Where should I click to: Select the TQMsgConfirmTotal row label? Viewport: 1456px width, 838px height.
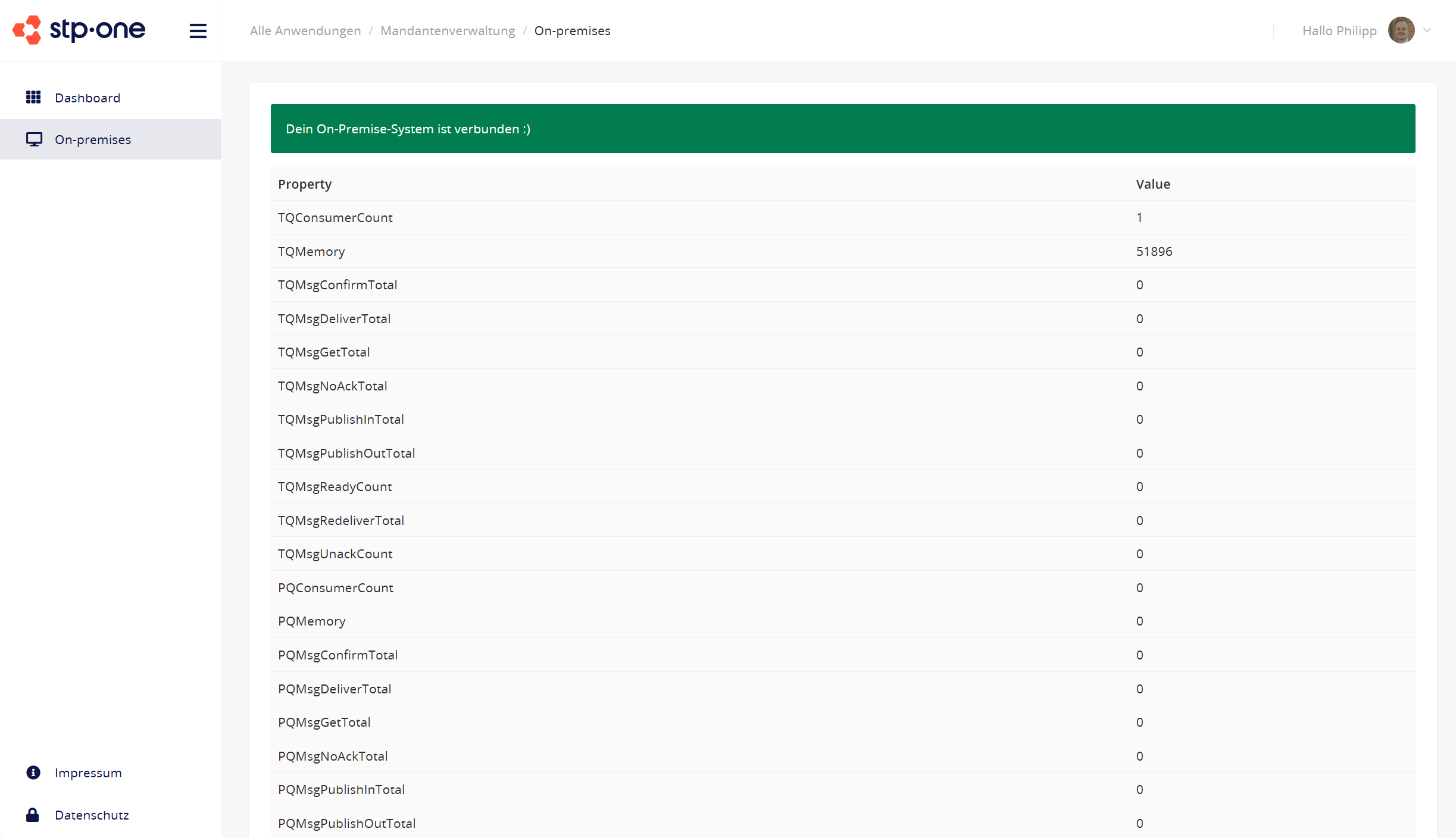tap(338, 285)
